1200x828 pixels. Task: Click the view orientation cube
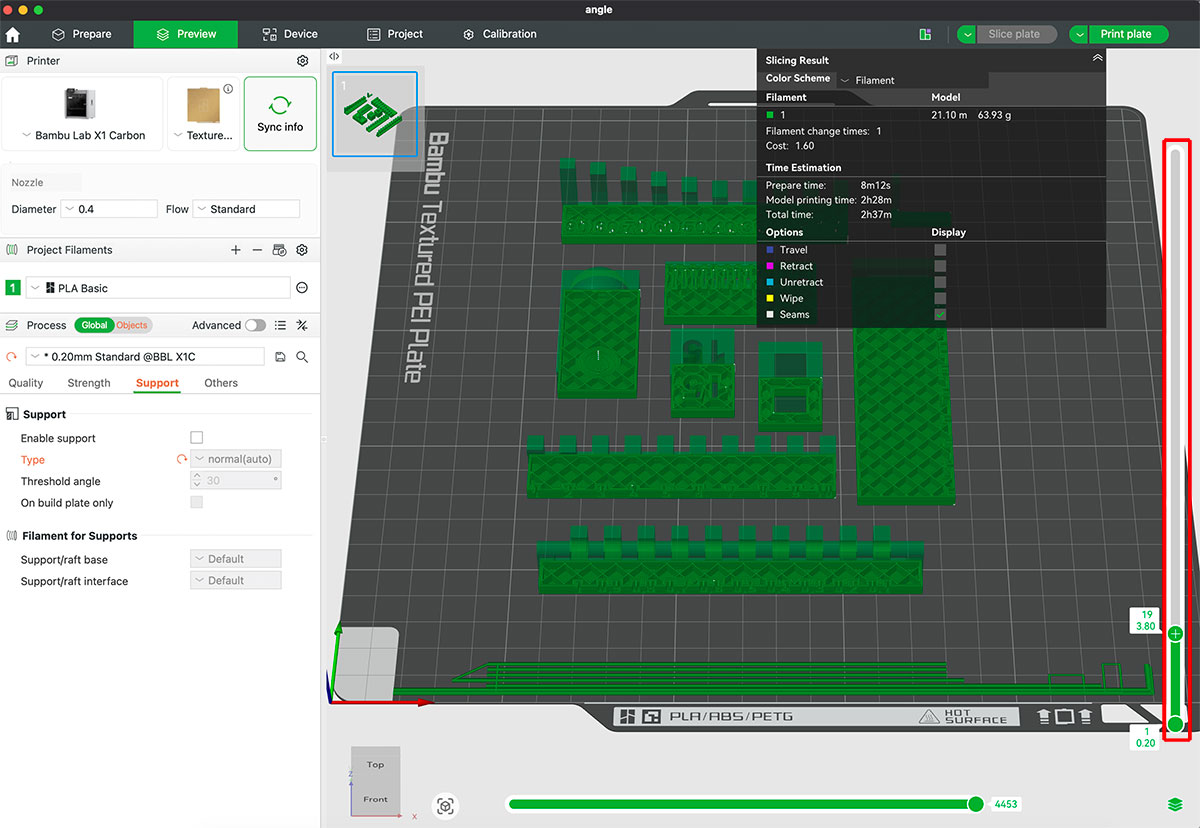375,781
